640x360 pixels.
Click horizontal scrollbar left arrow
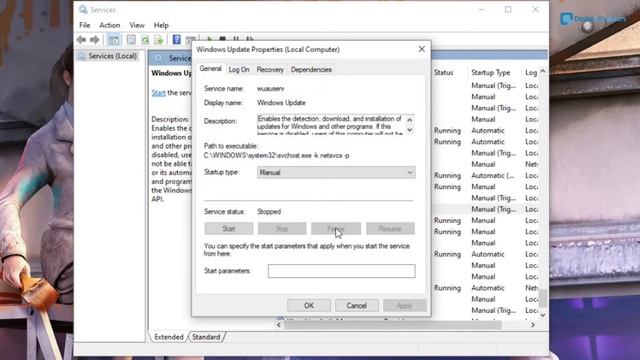point(279,325)
